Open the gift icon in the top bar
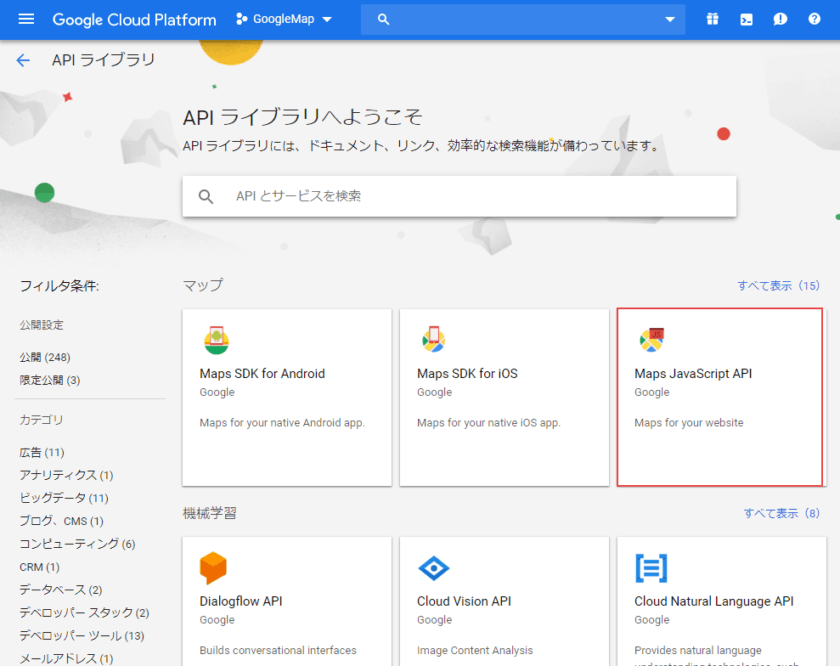 point(712,19)
